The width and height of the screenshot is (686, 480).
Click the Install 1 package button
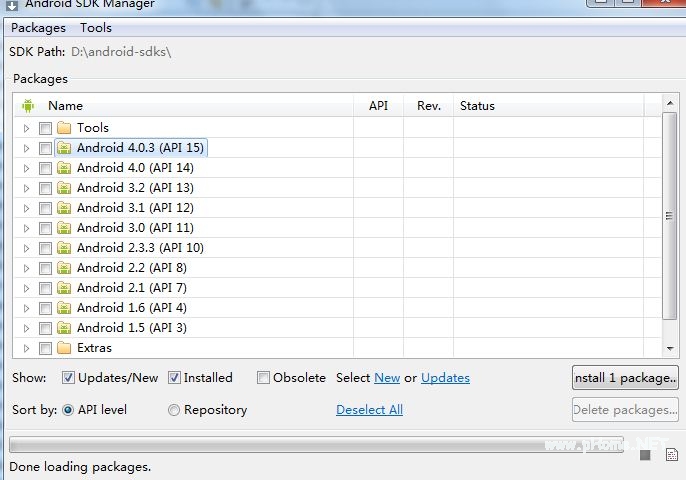coord(625,378)
